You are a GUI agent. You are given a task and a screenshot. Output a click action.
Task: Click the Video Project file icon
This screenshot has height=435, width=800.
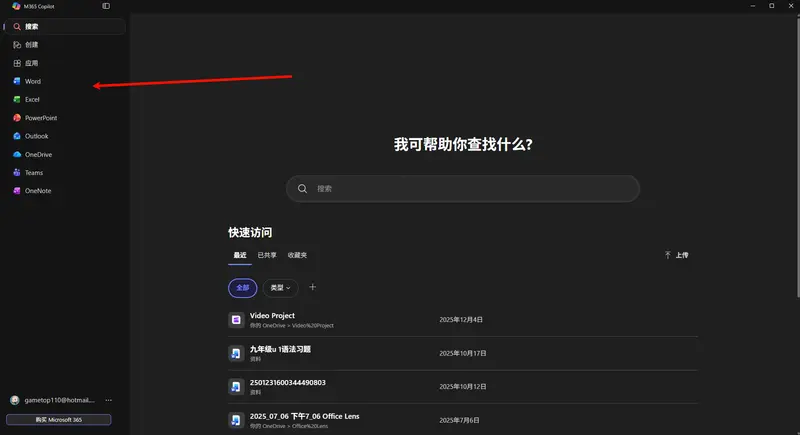pyautogui.click(x=236, y=320)
